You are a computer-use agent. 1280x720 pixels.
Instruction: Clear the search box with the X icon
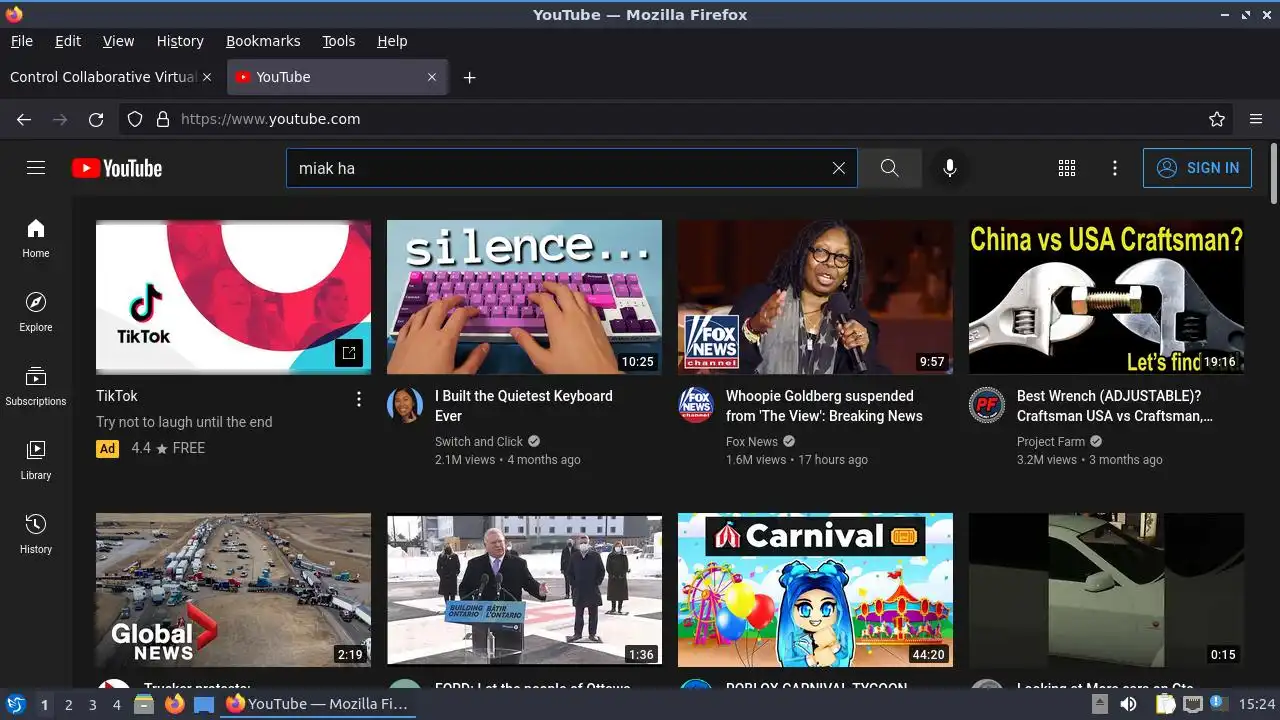point(839,168)
